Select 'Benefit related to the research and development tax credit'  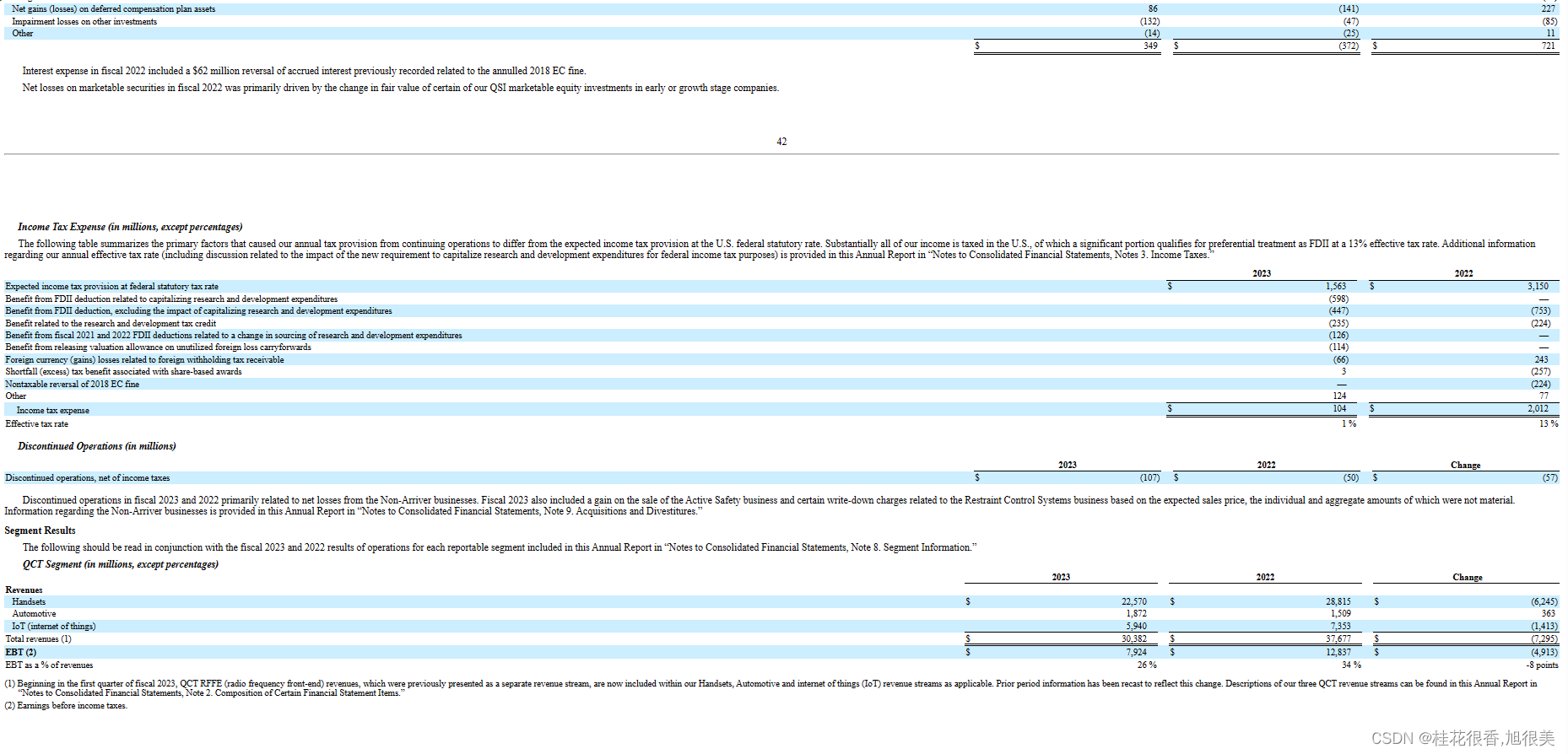[111, 324]
